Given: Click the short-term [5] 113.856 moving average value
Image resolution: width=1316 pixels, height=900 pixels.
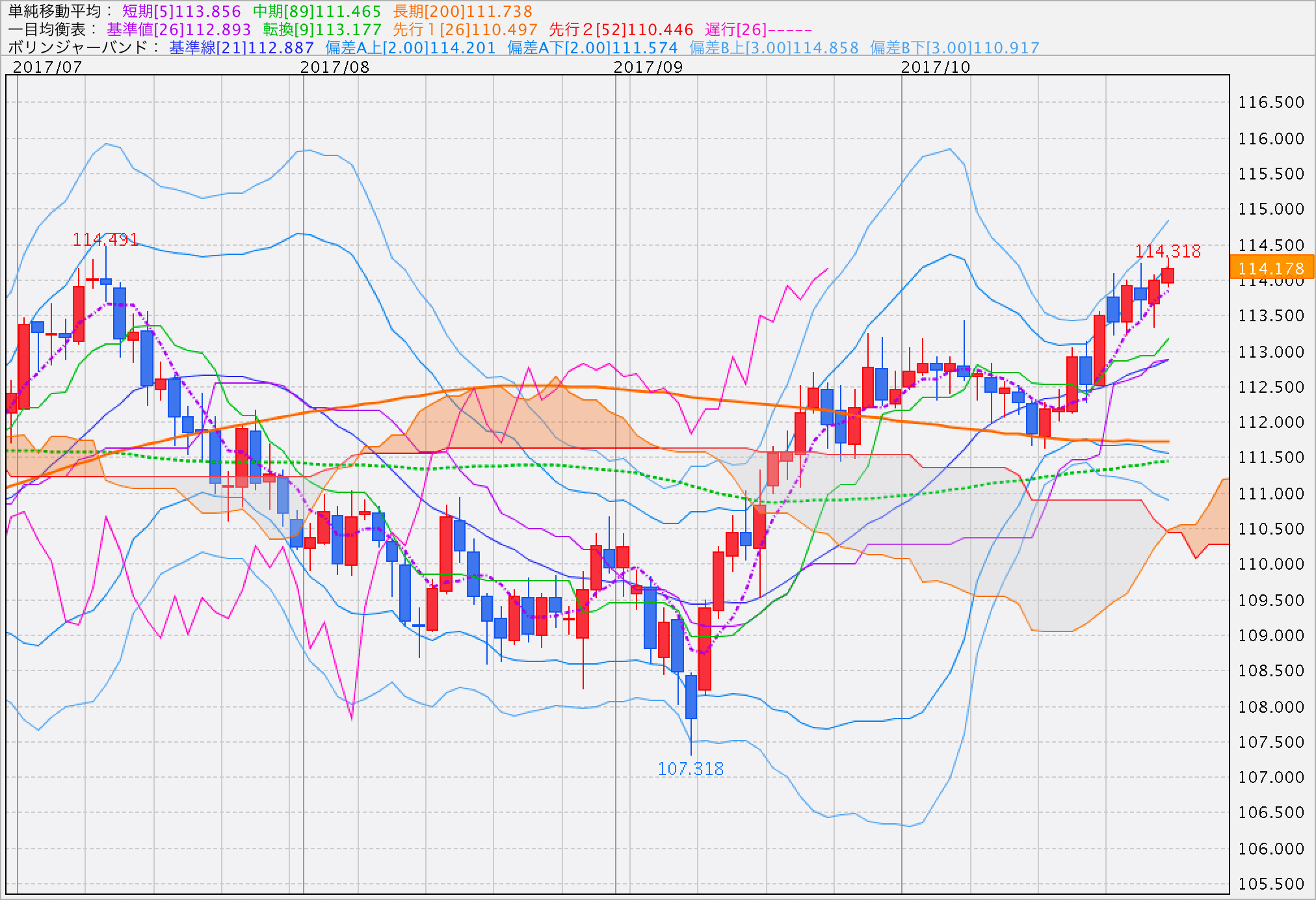Looking at the screenshot, I should coord(181,12).
